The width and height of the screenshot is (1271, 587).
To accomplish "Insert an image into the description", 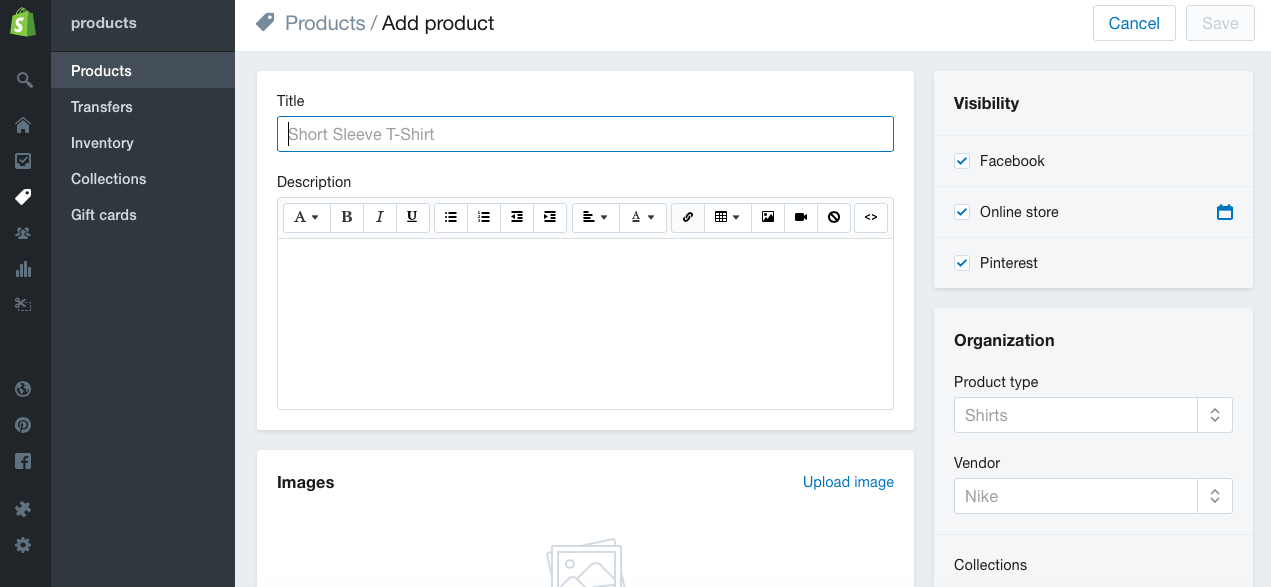I will 768,217.
